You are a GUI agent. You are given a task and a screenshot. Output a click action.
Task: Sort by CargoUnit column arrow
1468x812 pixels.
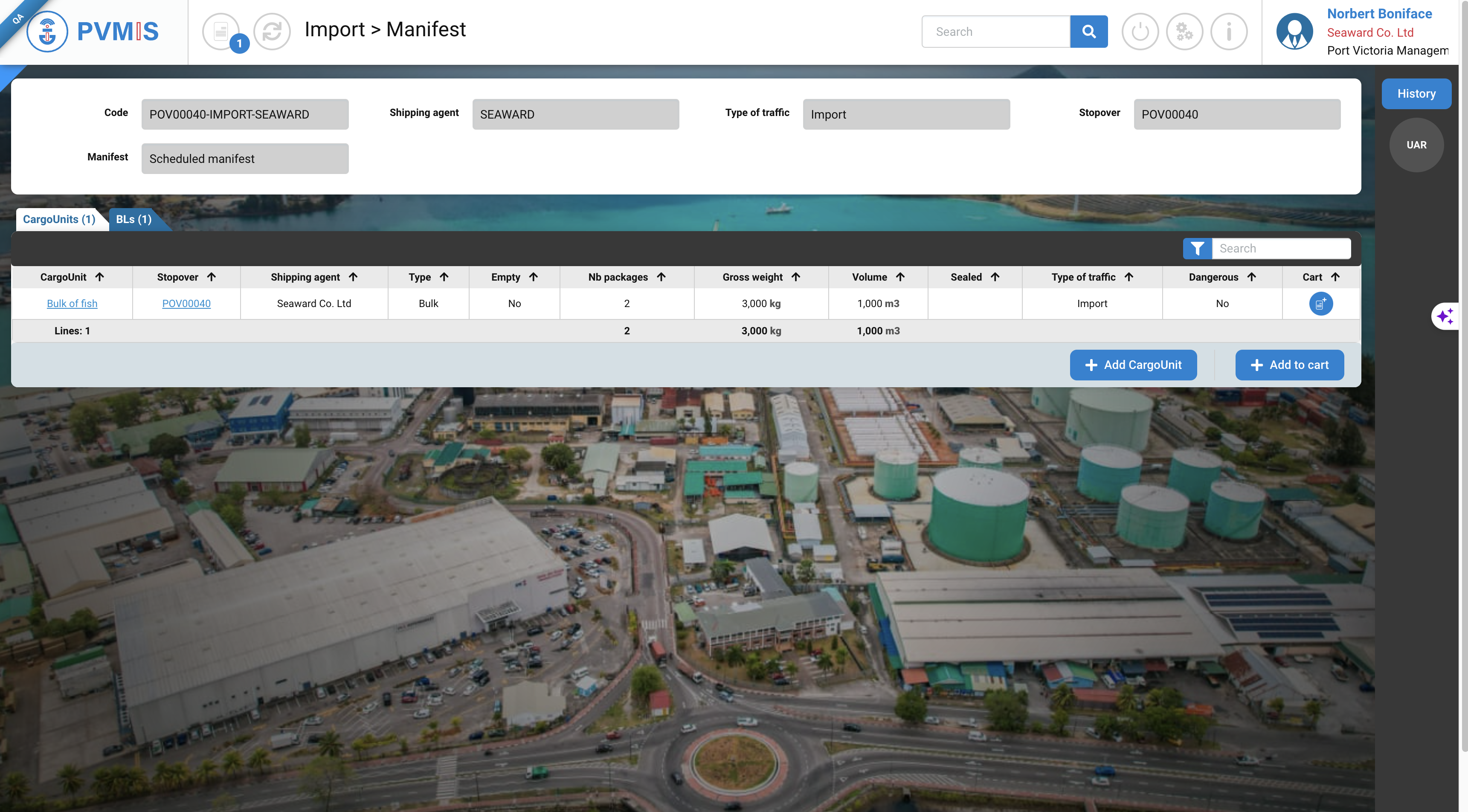coord(100,277)
